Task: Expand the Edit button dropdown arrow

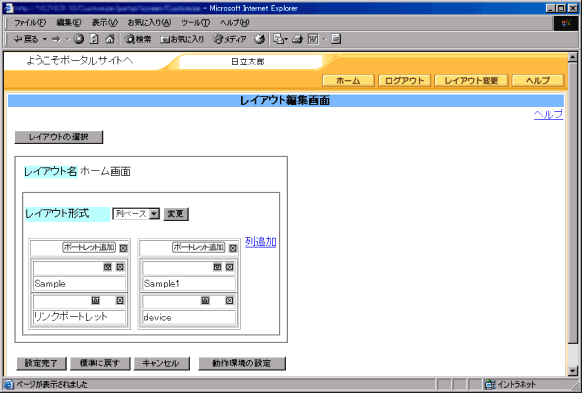Action: 324,39
